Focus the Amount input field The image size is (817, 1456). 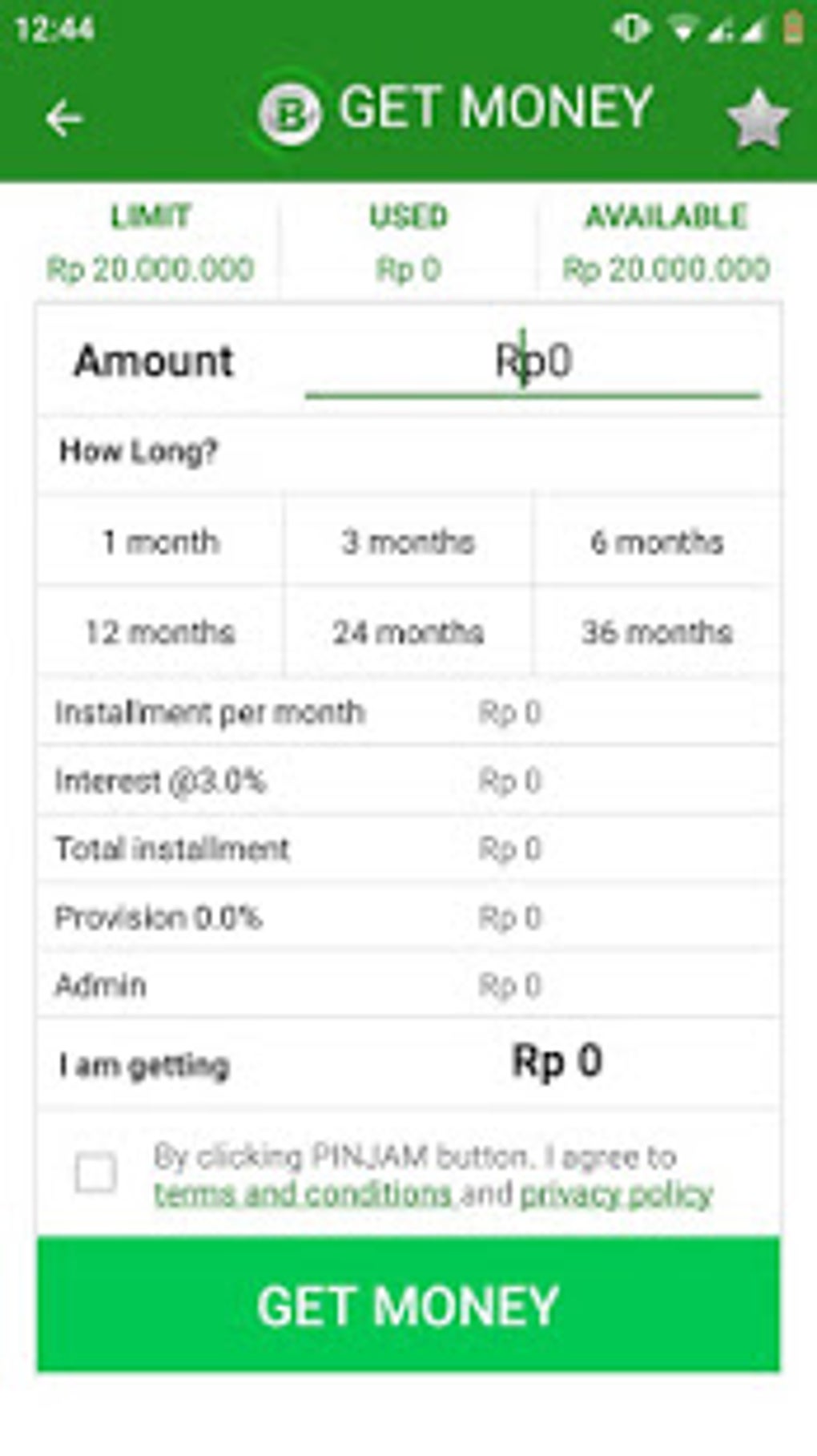click(533, 362)
